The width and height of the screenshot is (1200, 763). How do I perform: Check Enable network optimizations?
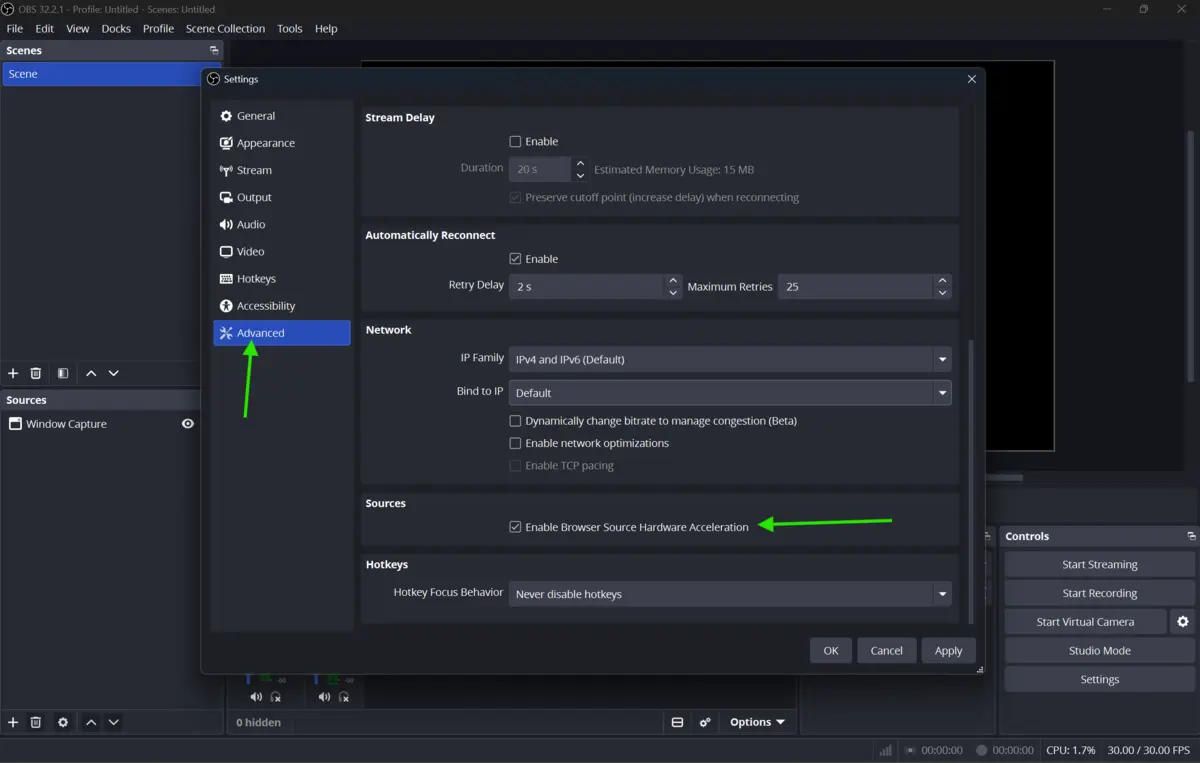click(x=516, y=443)
